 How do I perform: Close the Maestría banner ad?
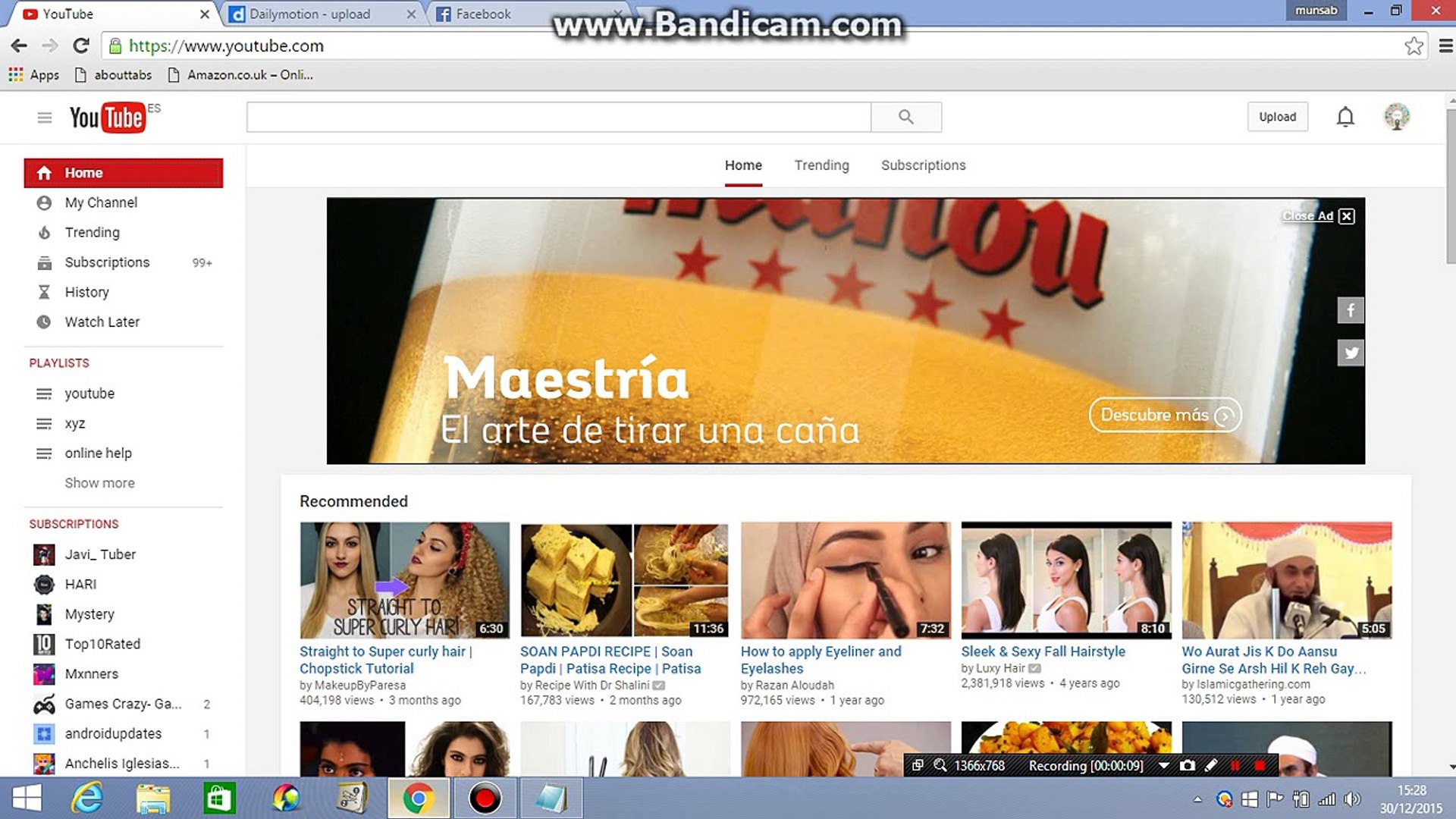tap(1346, 216)
